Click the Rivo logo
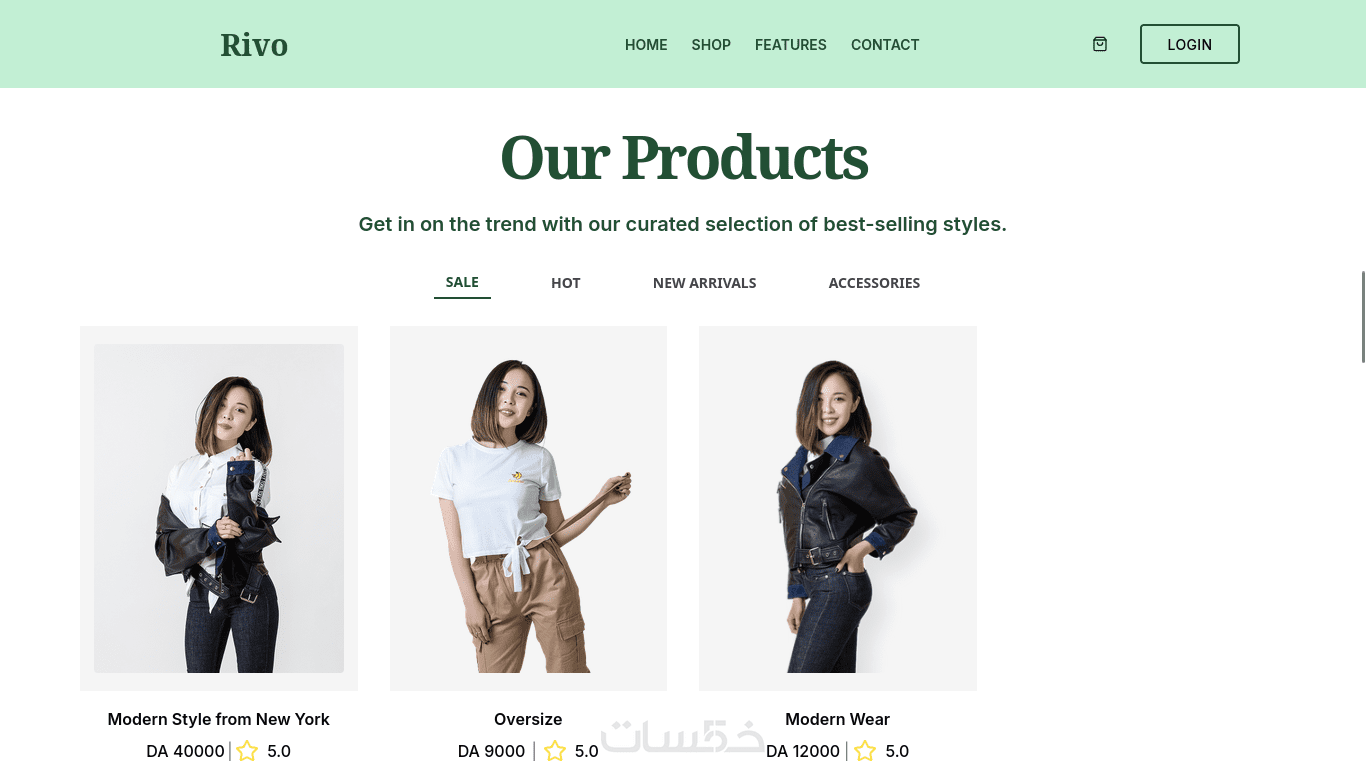 [254, 45]
